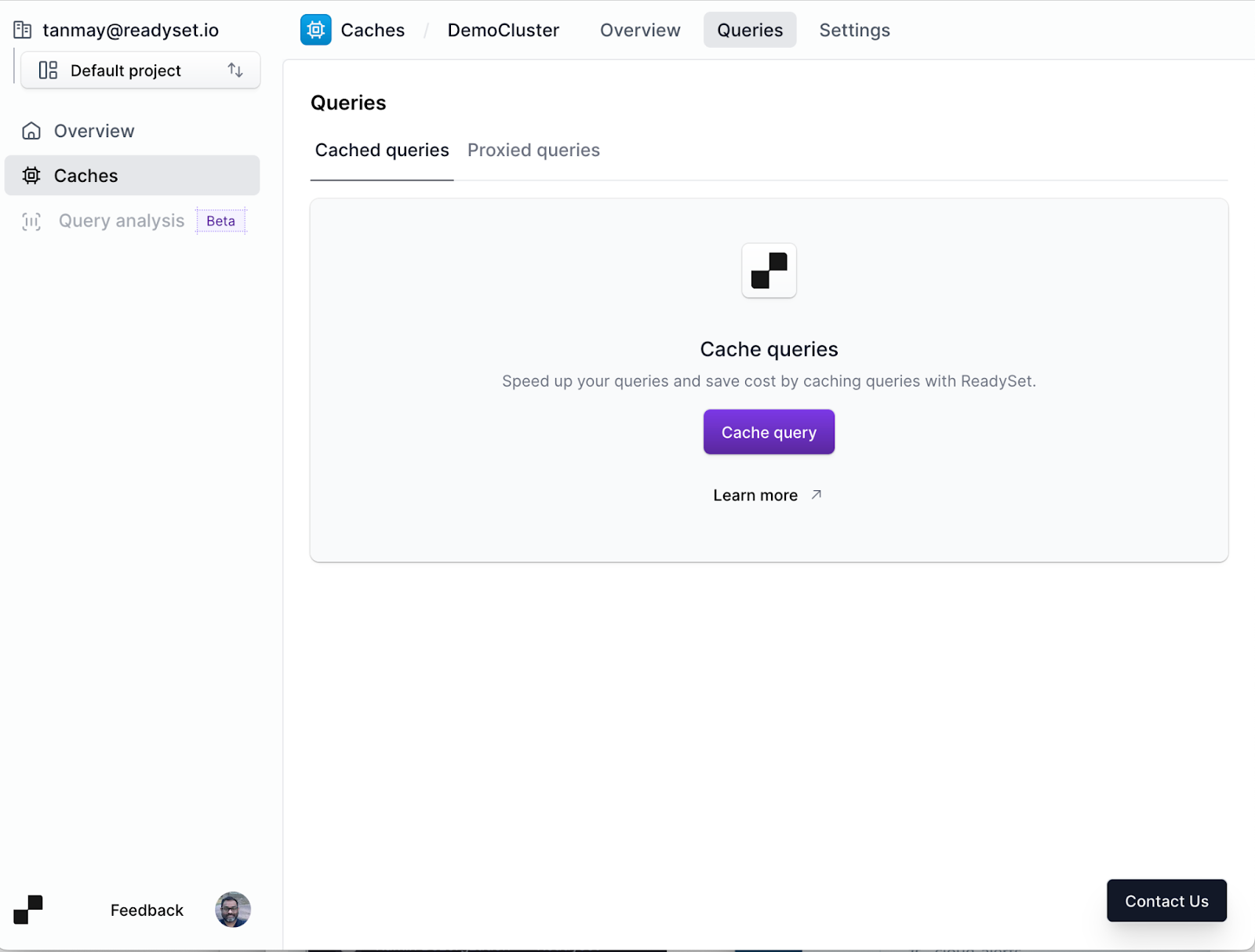Click the purple Cache query button

point(769,432)
